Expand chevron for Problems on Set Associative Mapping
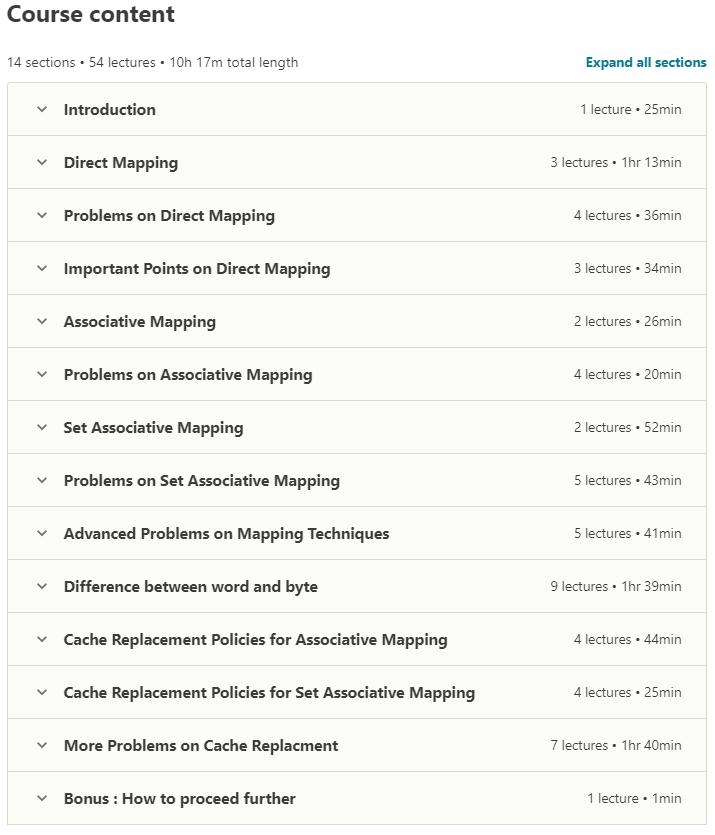Viewport: 715px width, 835px height. pyautogui.click(x=42, y=480)
